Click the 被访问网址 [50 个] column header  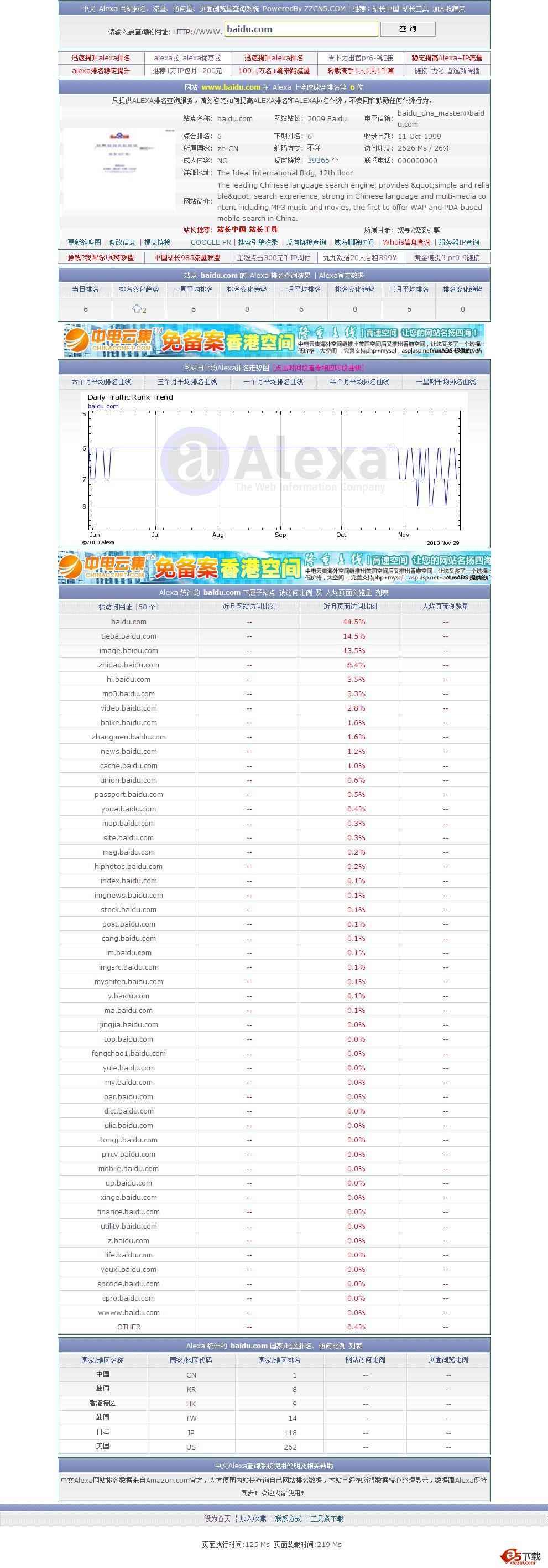[x=128, y=607]
